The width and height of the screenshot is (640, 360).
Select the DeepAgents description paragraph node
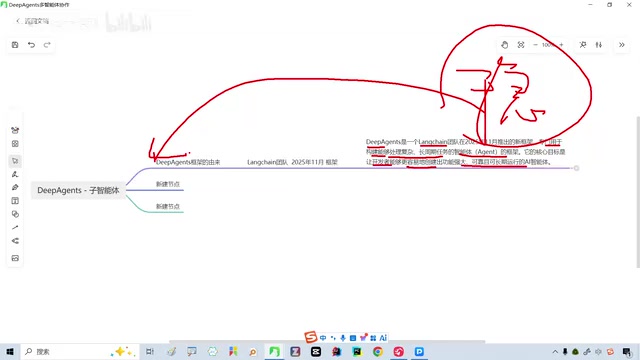(x=465, y=152)
